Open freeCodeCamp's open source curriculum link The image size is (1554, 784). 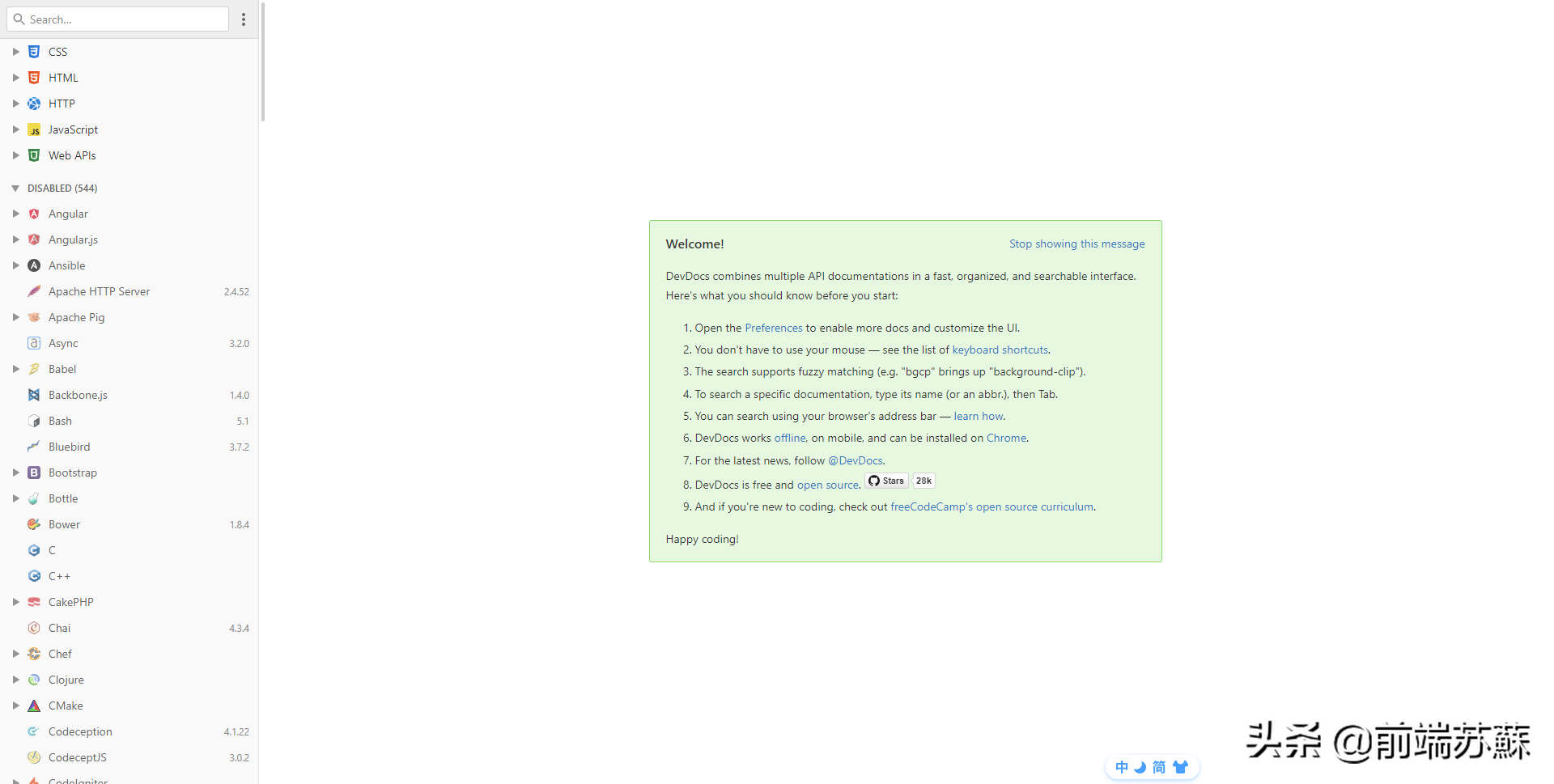pos(992,506)
